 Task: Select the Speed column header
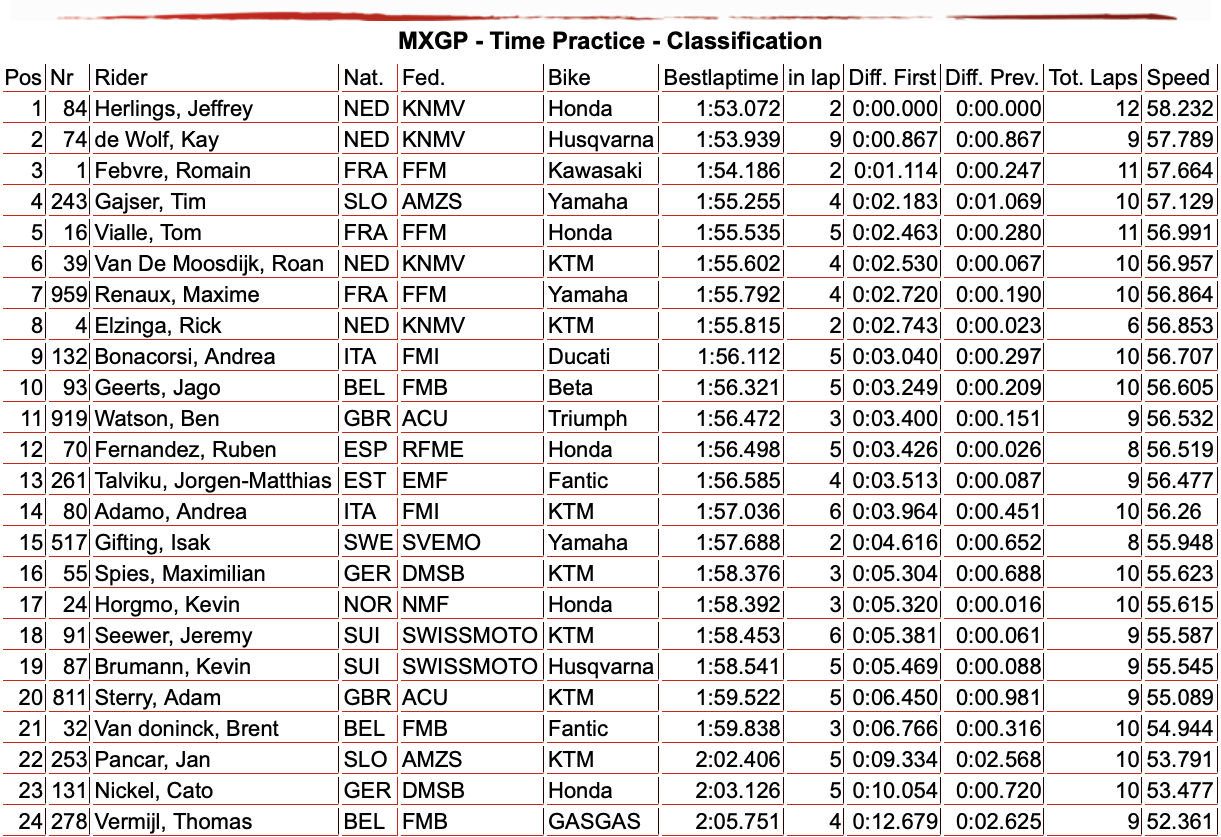tap(1178, 78)
